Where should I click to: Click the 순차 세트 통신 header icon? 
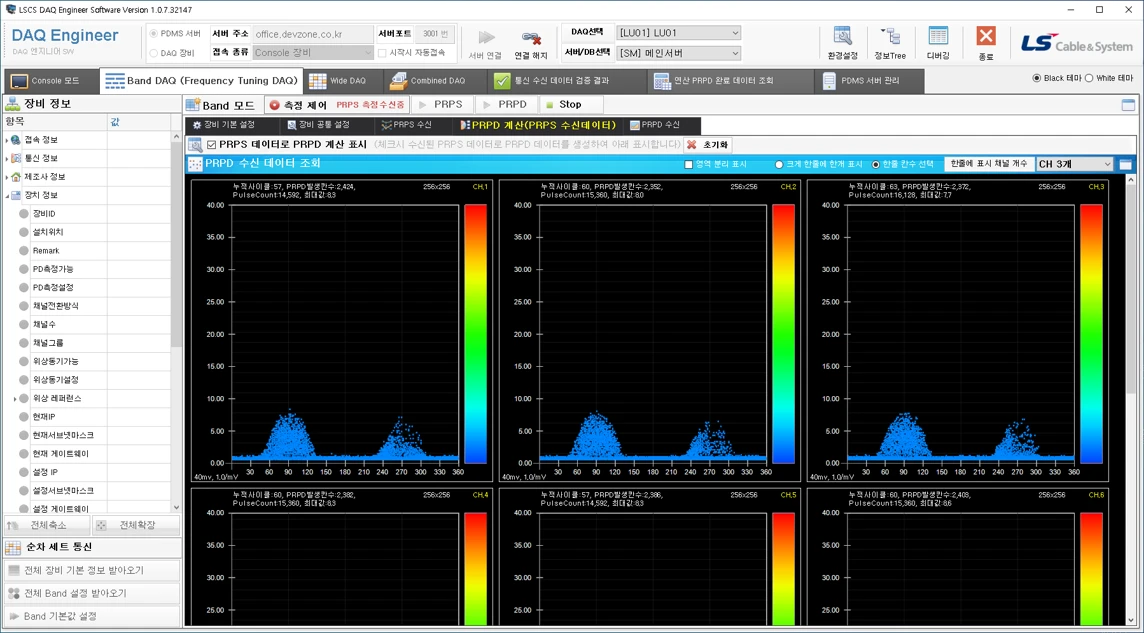tap(12, 547)
